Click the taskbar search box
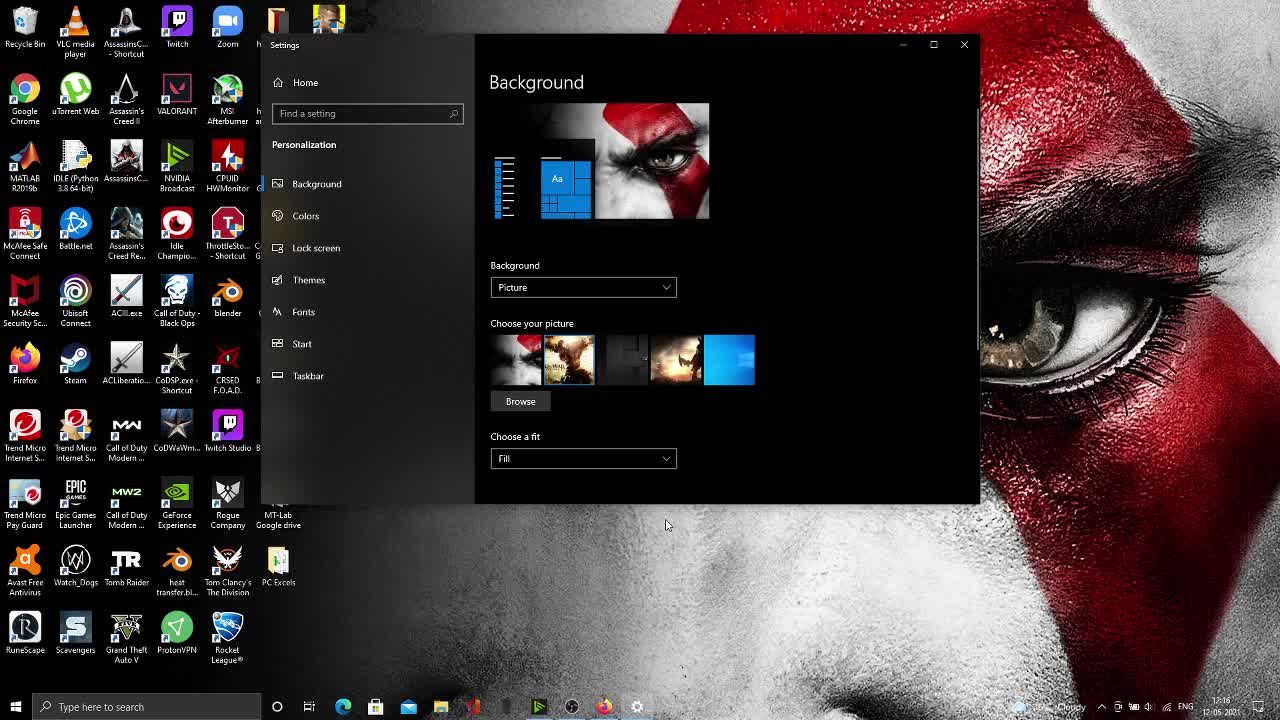The image size is (1280, 720). (146, 707)
